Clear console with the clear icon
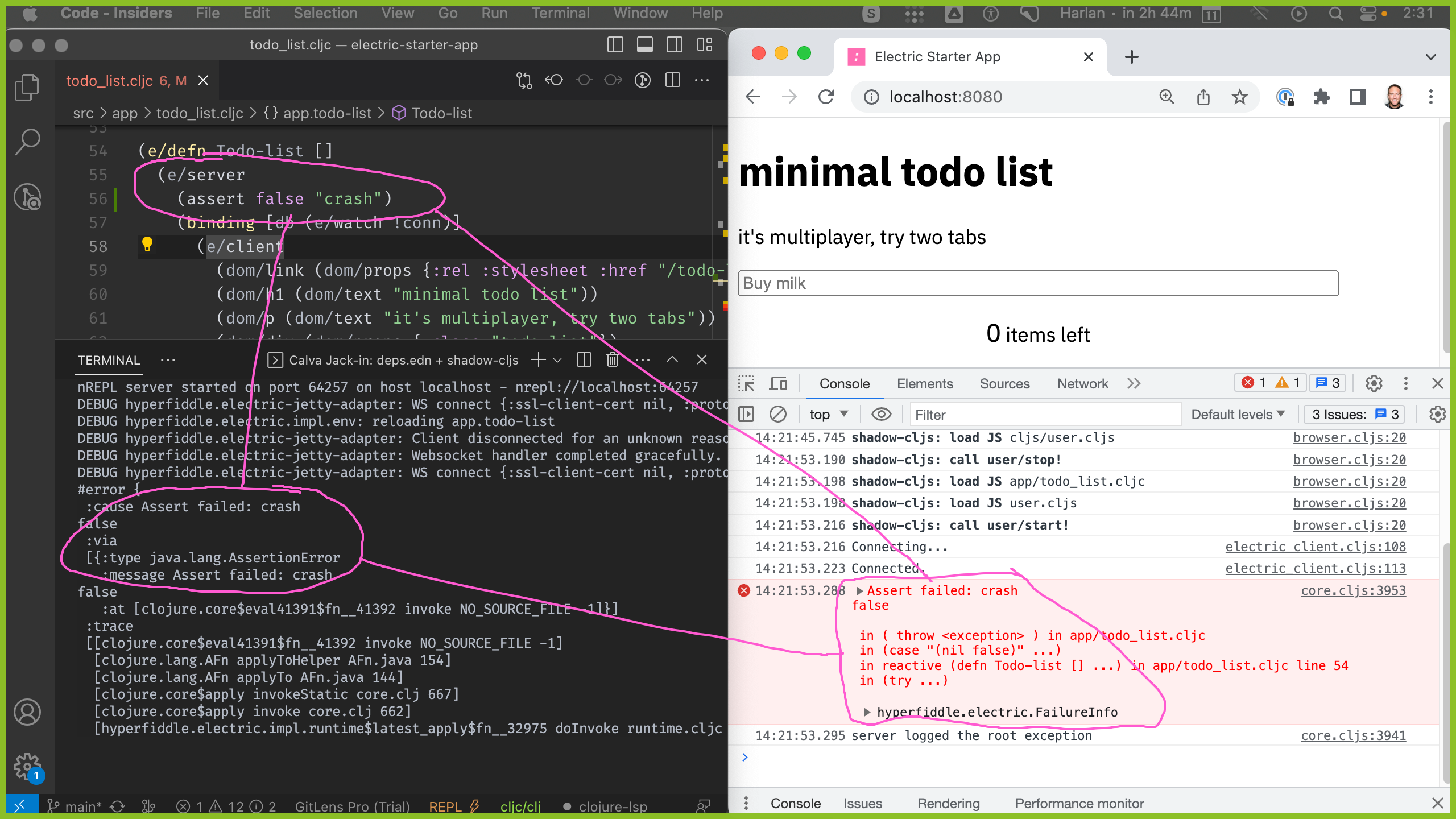This screenshot has width=1456, height=819. coord(777,414)
